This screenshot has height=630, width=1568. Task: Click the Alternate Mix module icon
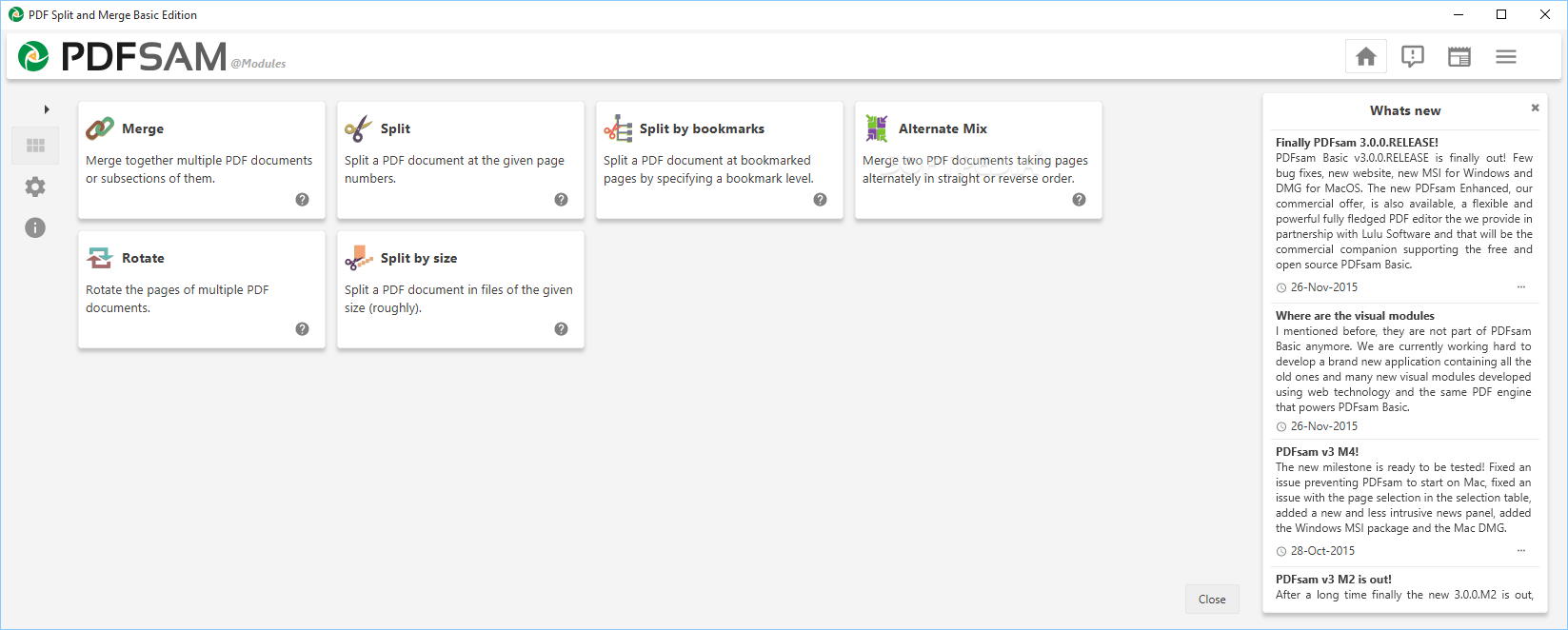877,128
